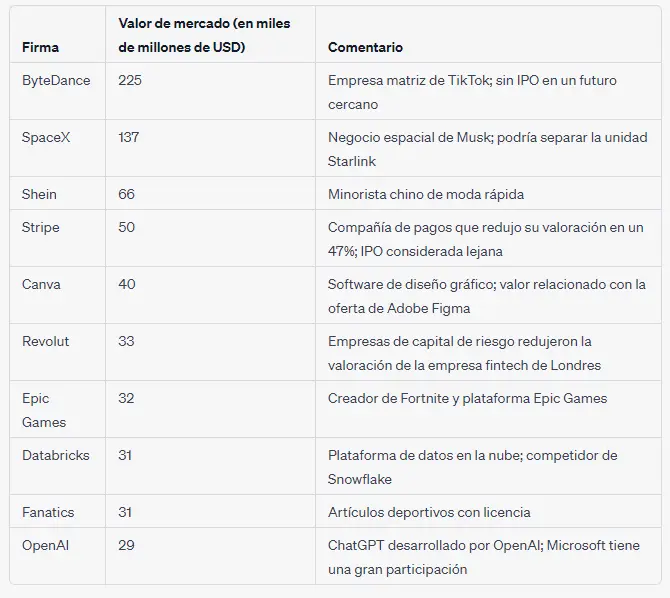Select the Fanatics row name
The height and width of the screenshot is (598, 670).
48,512
